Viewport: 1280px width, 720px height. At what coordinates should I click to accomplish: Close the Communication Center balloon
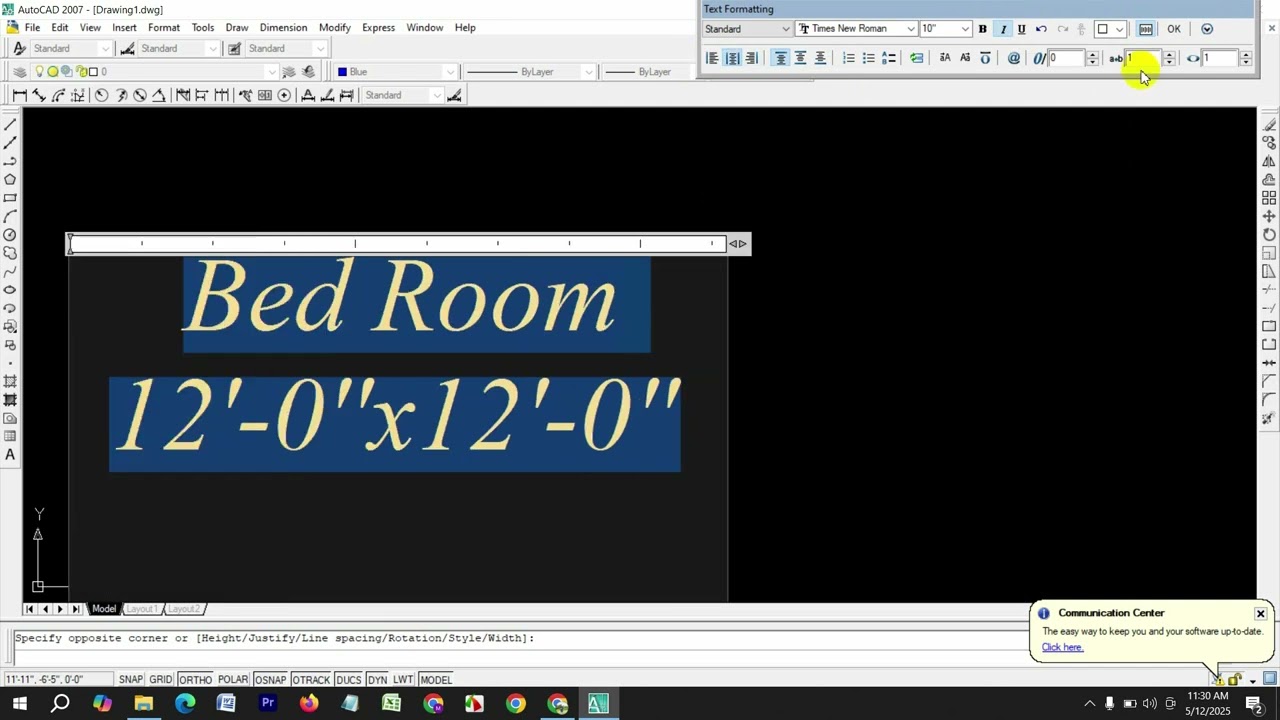pyautogui.click(x=1260, y=614)
